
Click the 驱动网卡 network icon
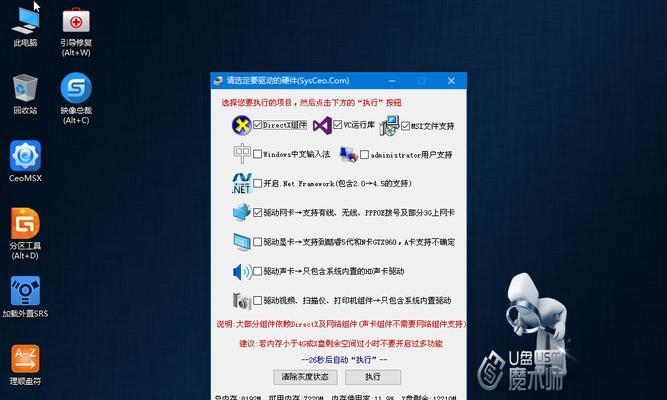(242, 212)
